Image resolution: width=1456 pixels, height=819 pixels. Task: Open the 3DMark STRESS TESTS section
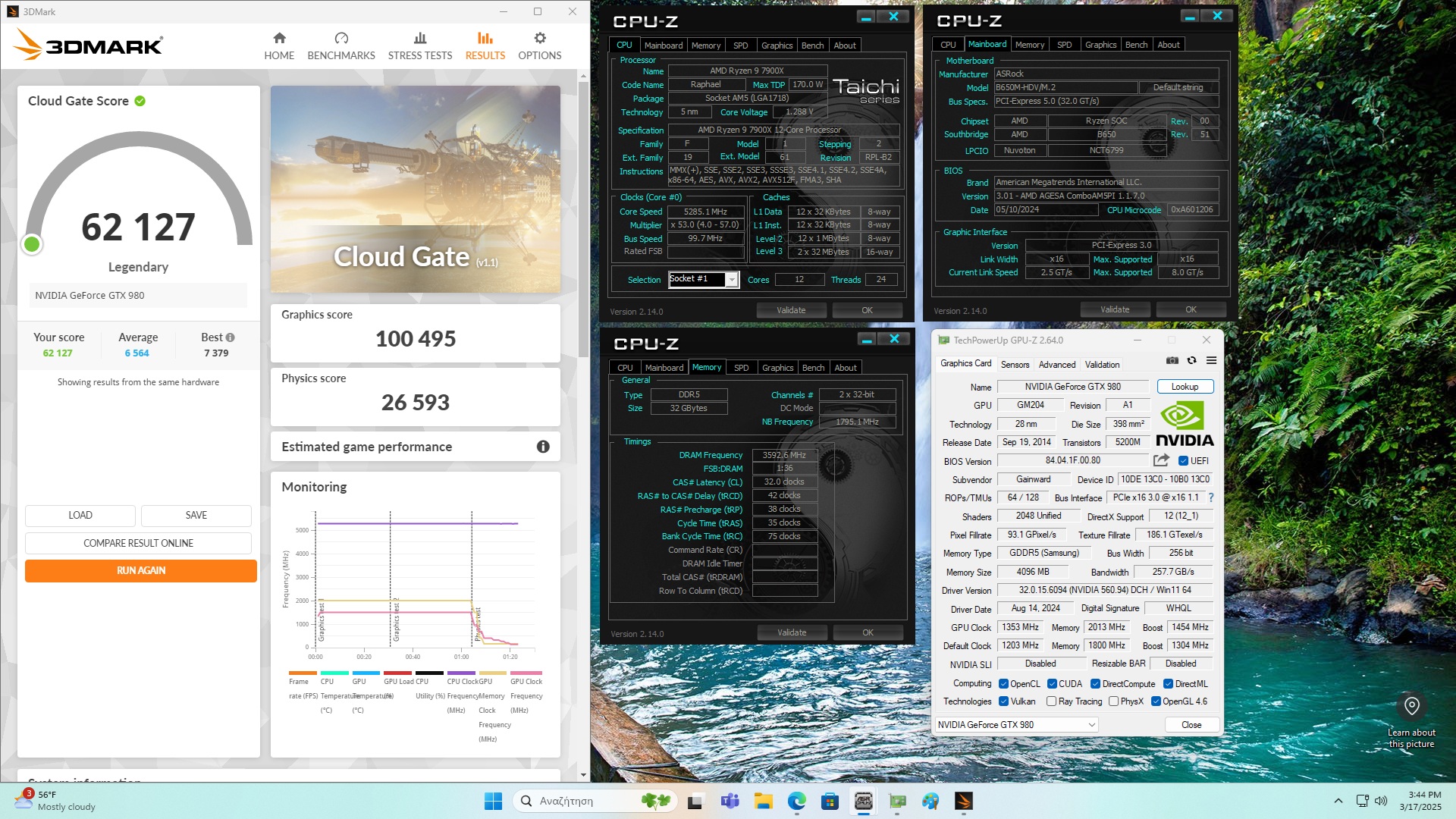420,45
